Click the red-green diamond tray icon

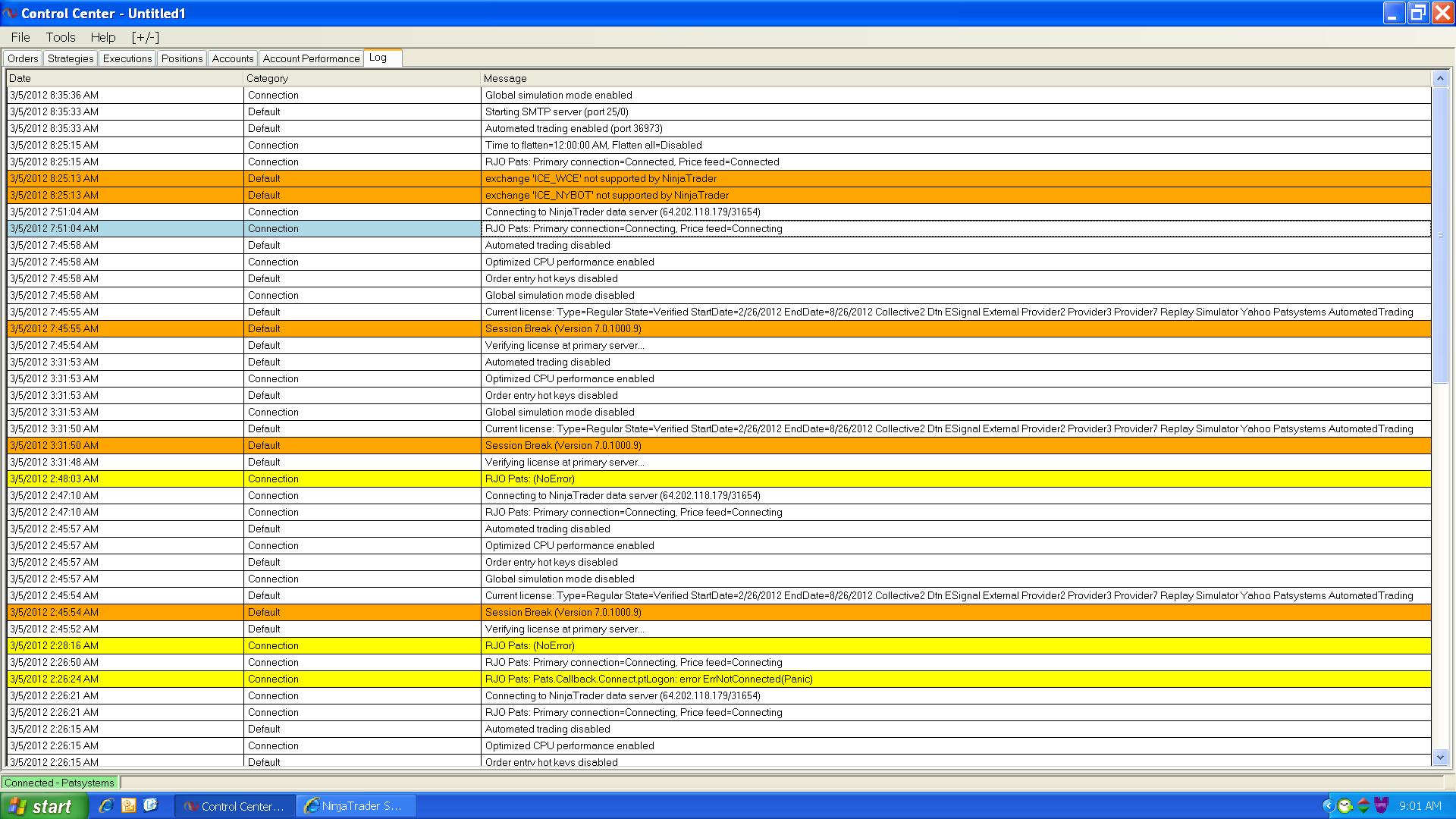click(x=1363, y=806)
